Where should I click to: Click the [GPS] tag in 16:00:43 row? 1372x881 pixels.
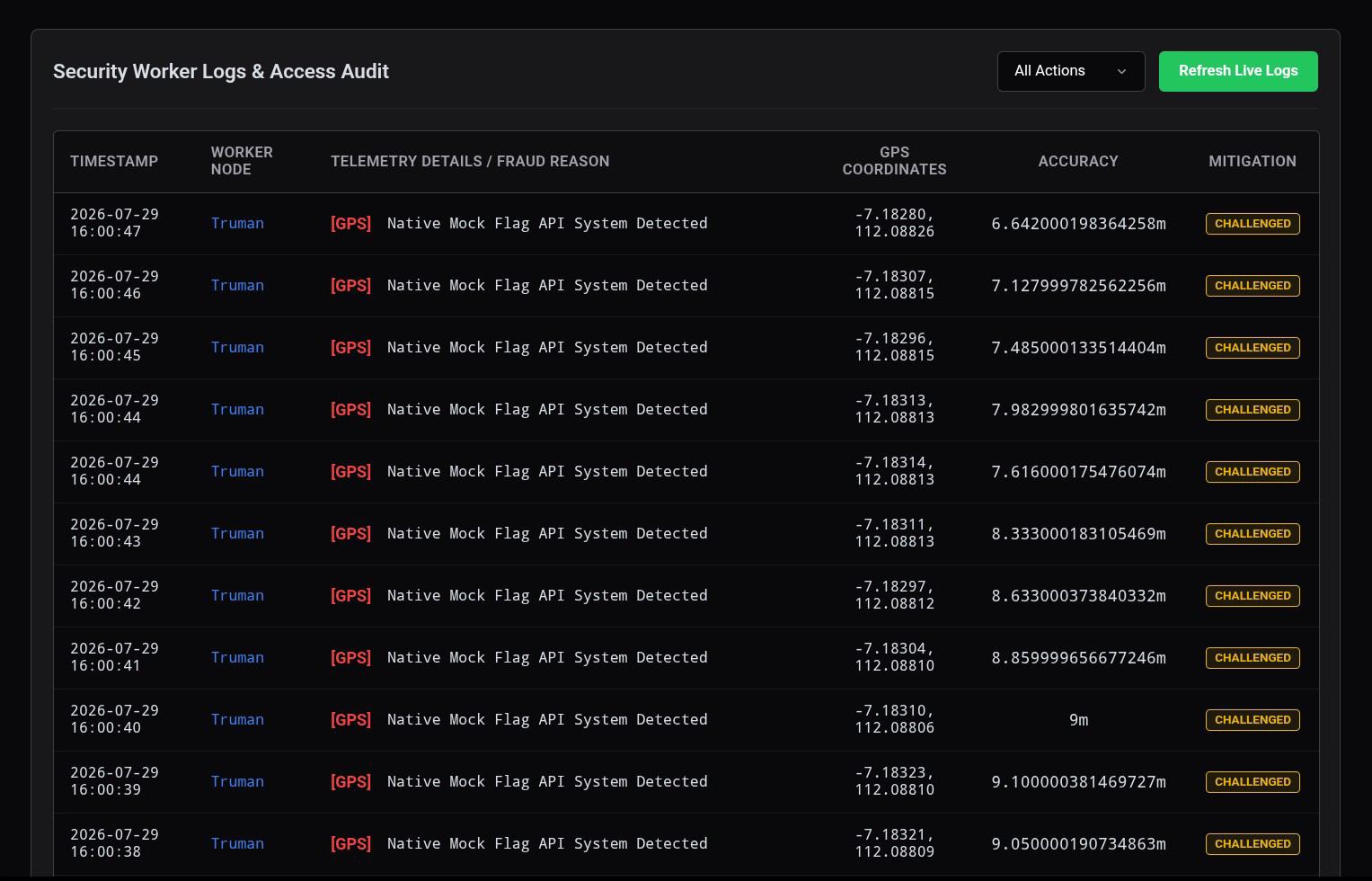(x=350, y=533)
